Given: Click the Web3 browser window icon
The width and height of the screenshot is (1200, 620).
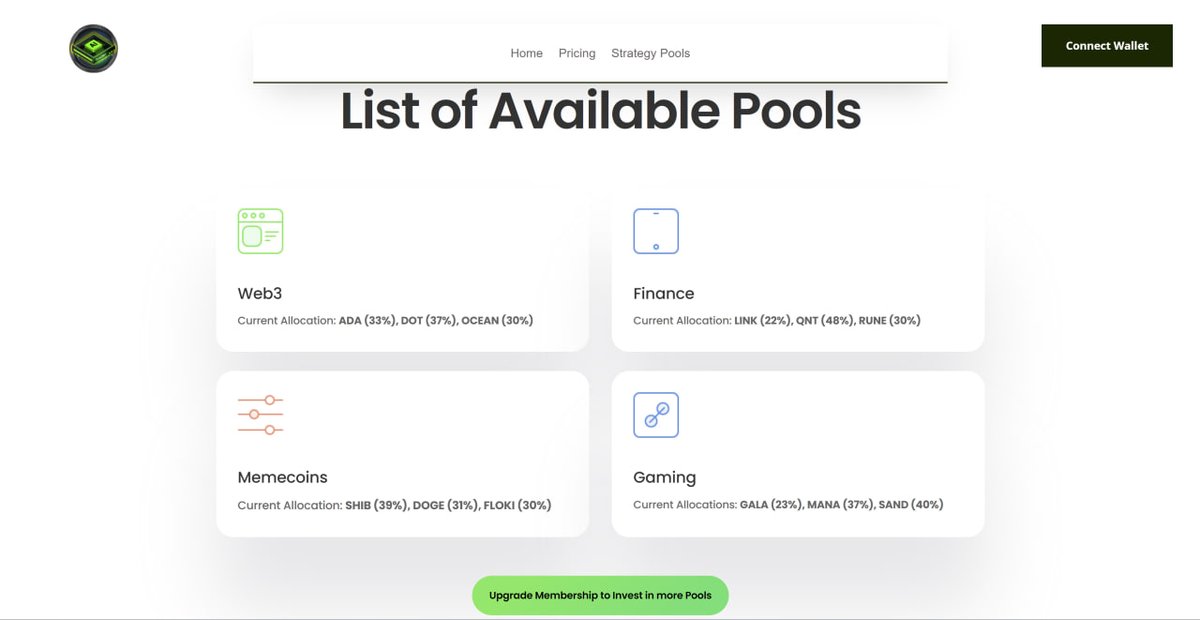Looking at the screenshot, I should point(260,231).
